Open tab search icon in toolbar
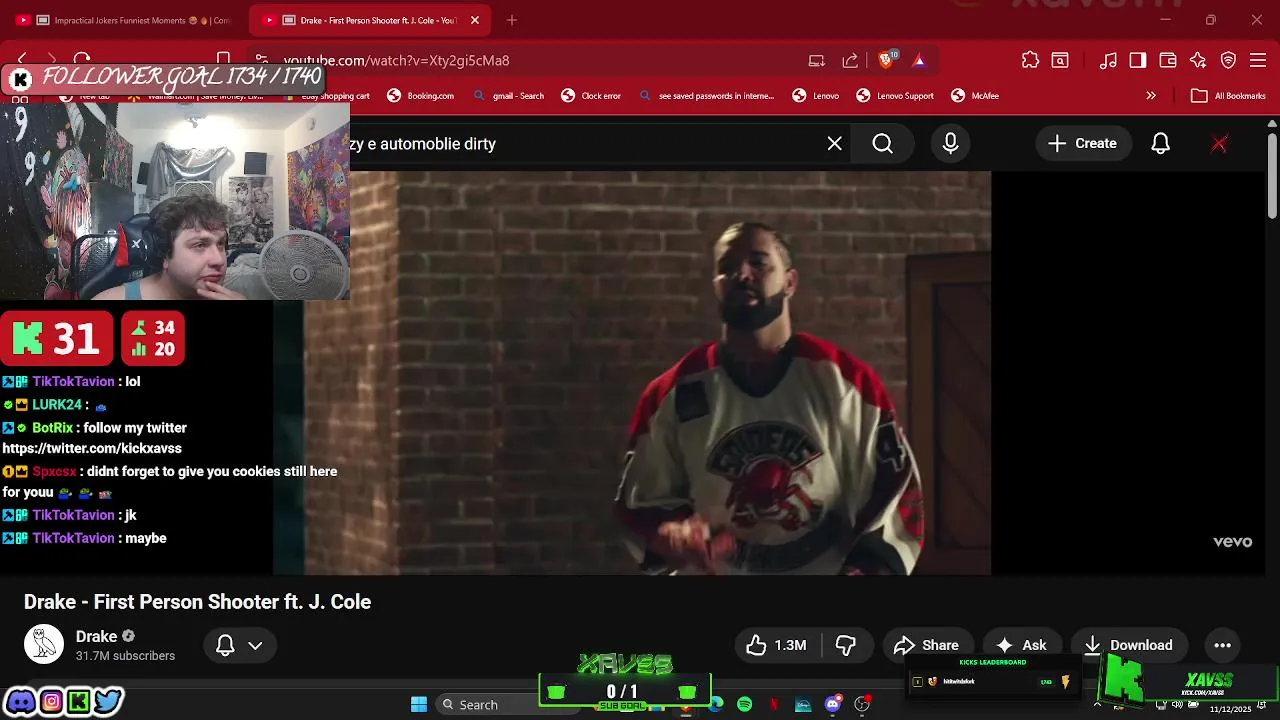Viewport: 1280px width, 720px height. click(x=1060, y=61)
